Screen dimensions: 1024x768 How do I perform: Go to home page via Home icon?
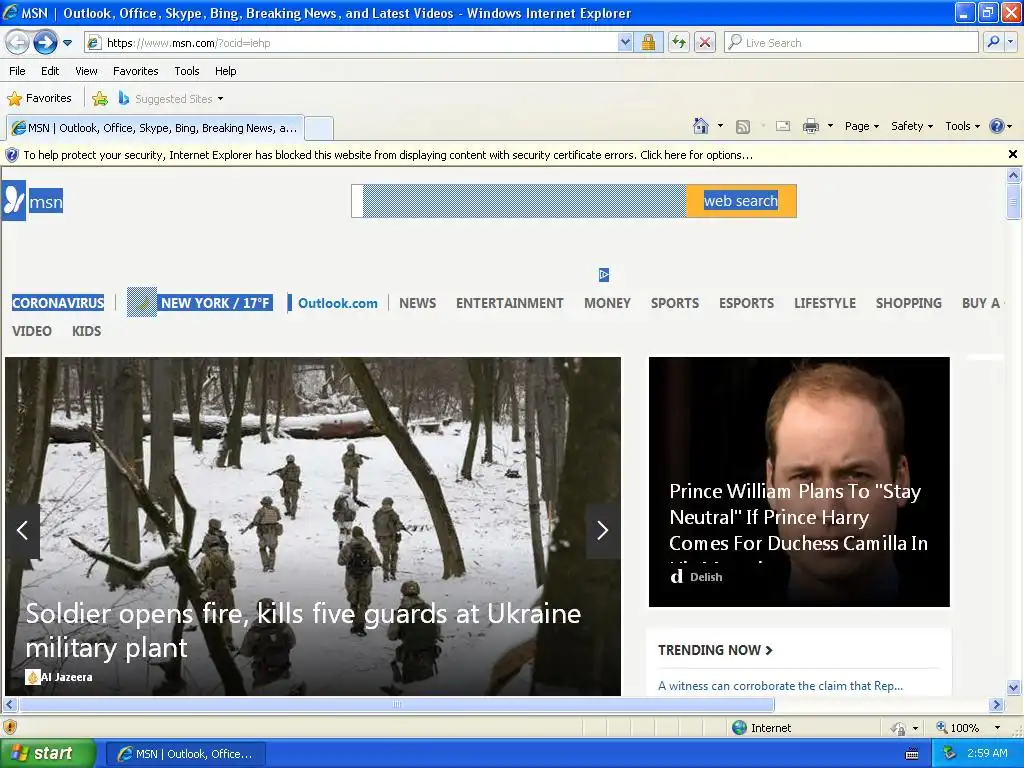click(x=701, y=126)
